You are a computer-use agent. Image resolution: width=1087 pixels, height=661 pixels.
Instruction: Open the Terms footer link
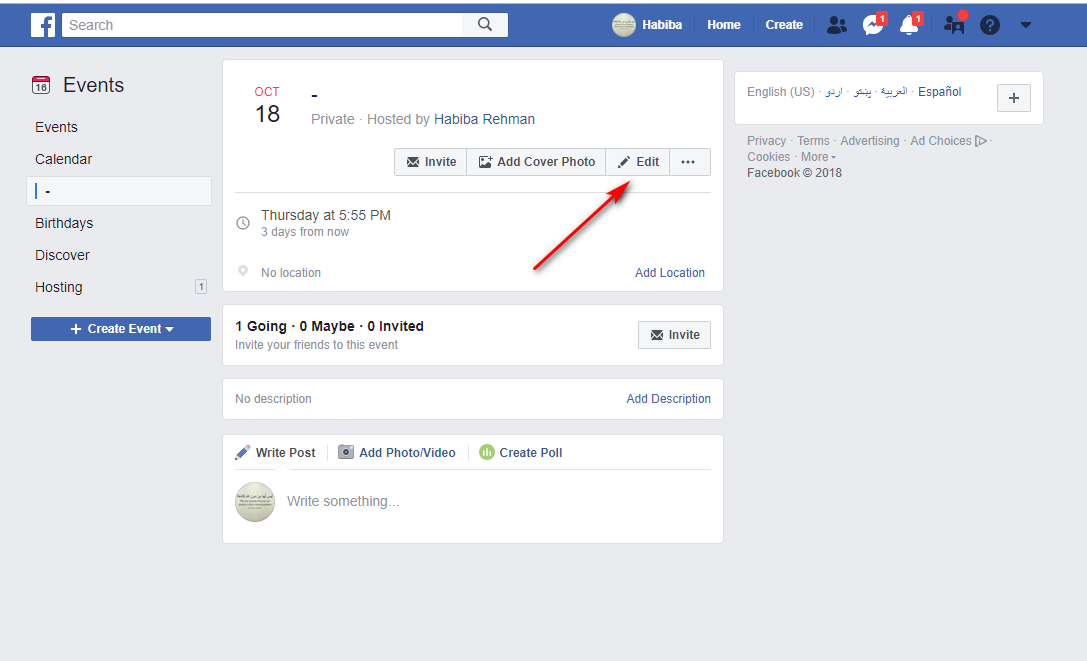[812, 141]
